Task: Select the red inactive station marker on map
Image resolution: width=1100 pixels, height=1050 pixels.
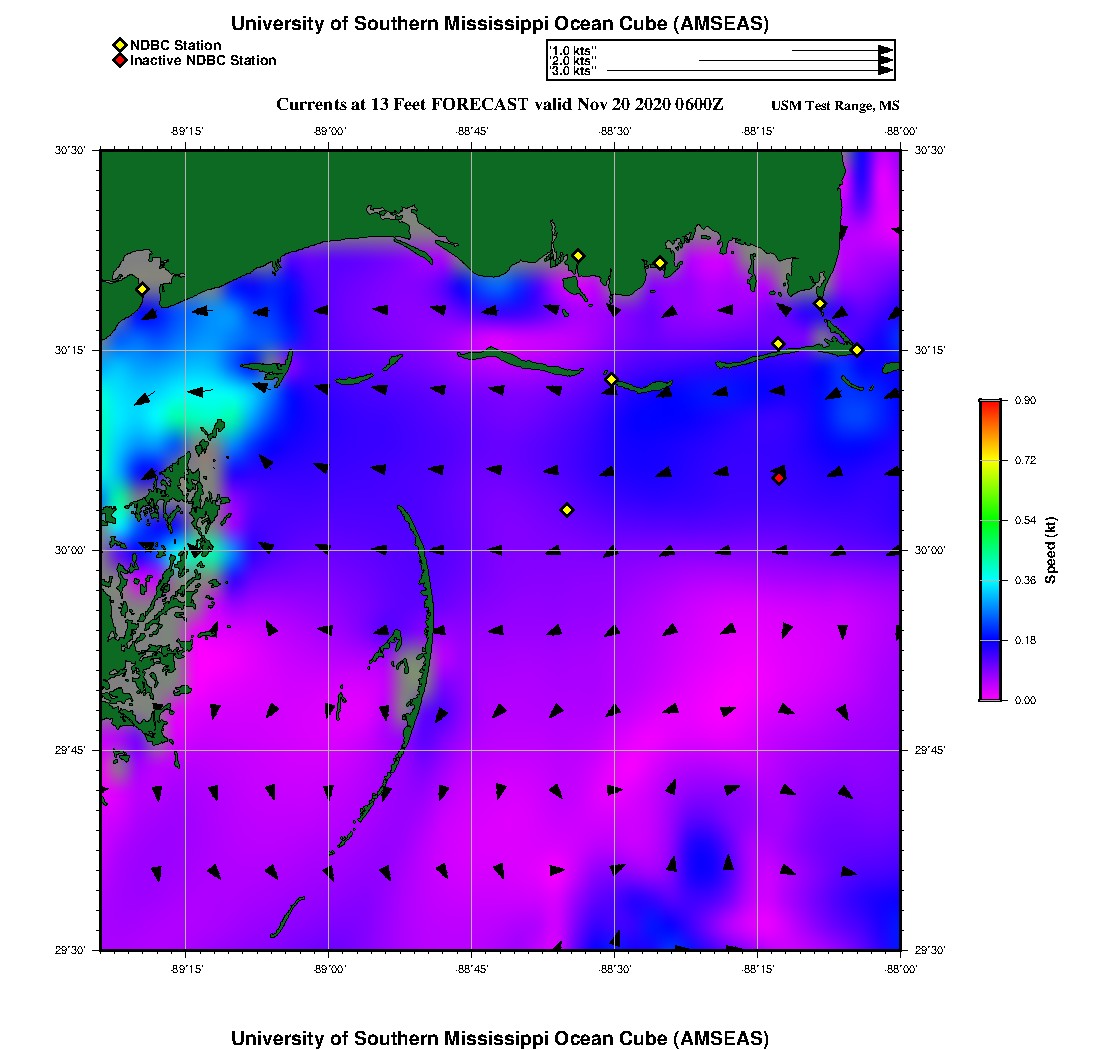Action: click(x=779, y=478)
